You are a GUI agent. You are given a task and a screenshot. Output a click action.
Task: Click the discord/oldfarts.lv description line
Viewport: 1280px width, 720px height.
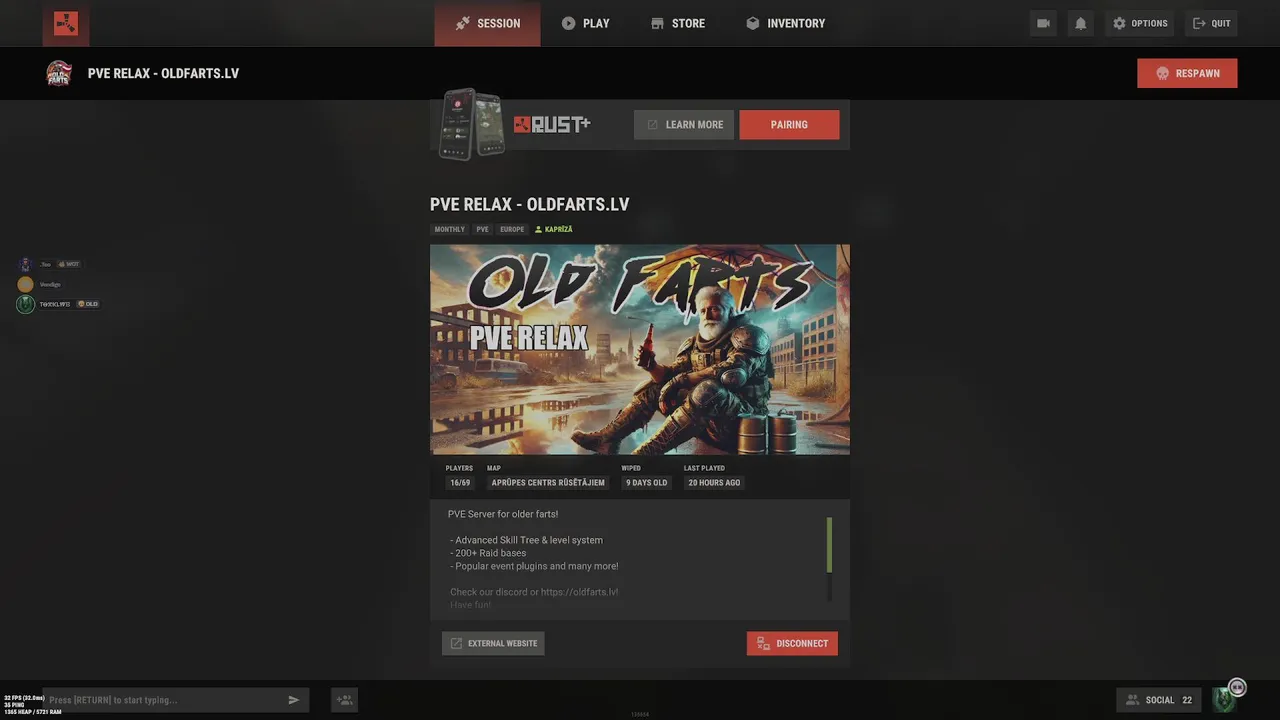[534, 592]
